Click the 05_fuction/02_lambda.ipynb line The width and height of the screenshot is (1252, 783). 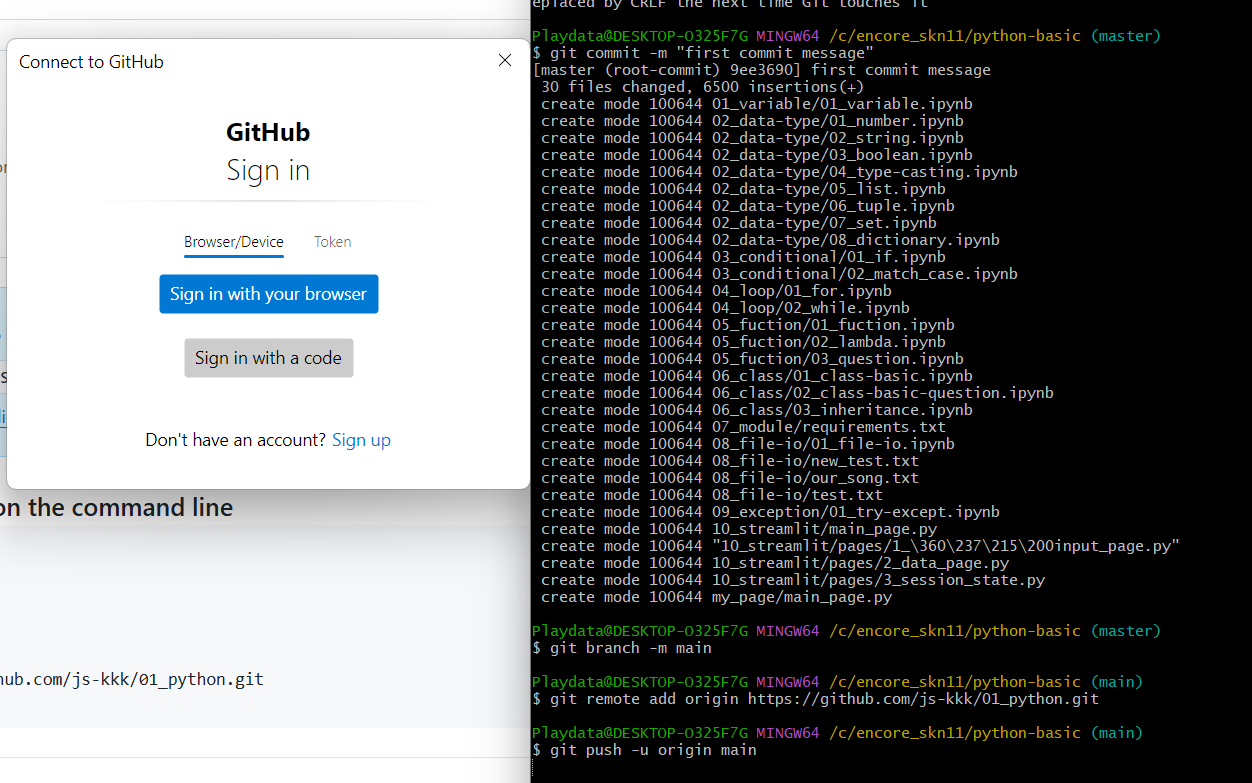tap(744, 342)
